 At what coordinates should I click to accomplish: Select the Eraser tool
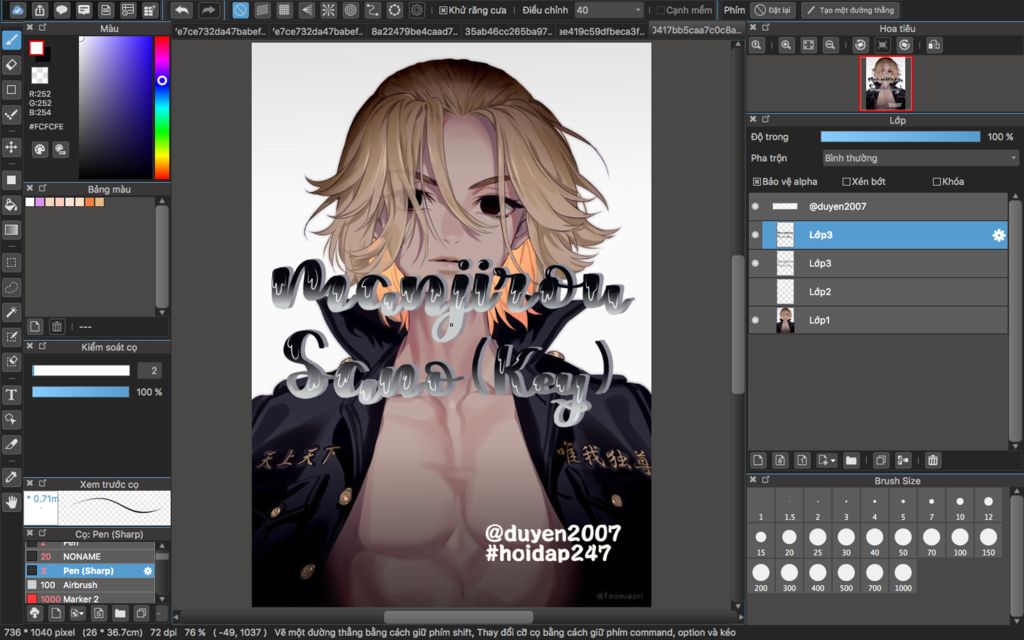11,65
